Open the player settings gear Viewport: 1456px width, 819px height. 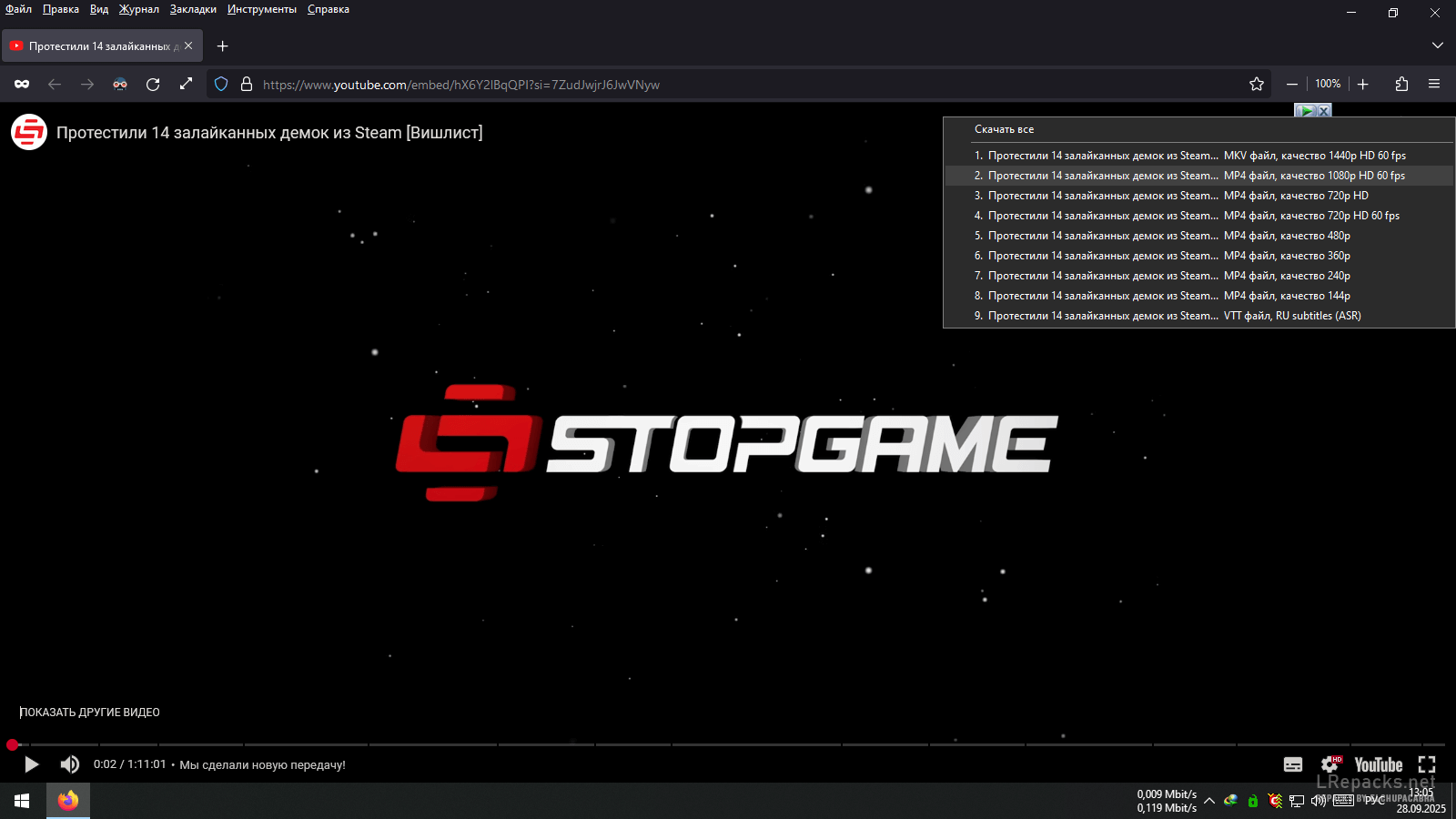coord(1330,764)
